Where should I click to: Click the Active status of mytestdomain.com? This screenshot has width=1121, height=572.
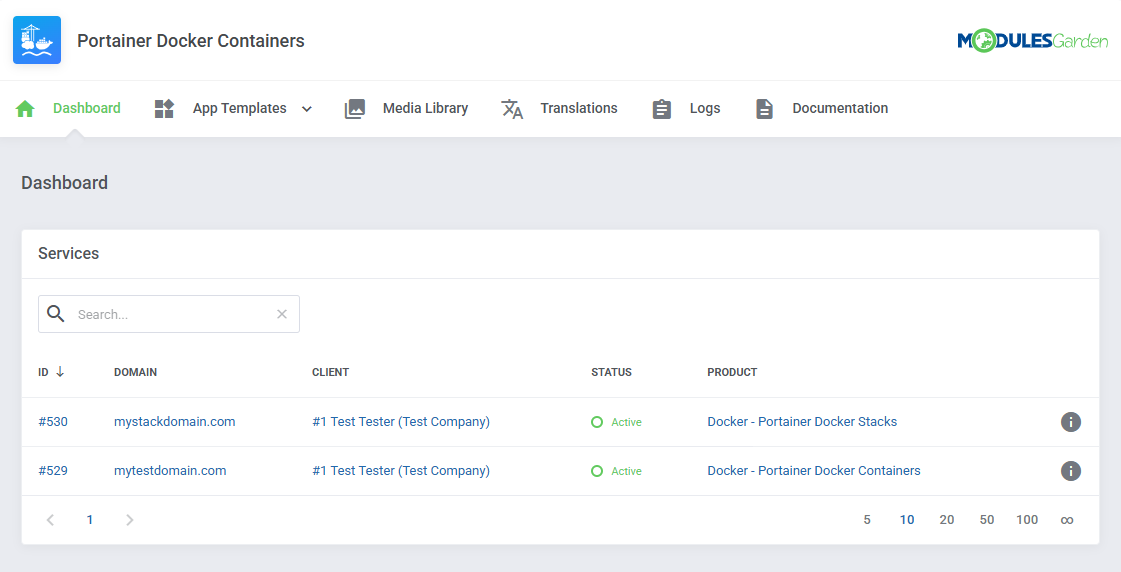coord(616,471)
